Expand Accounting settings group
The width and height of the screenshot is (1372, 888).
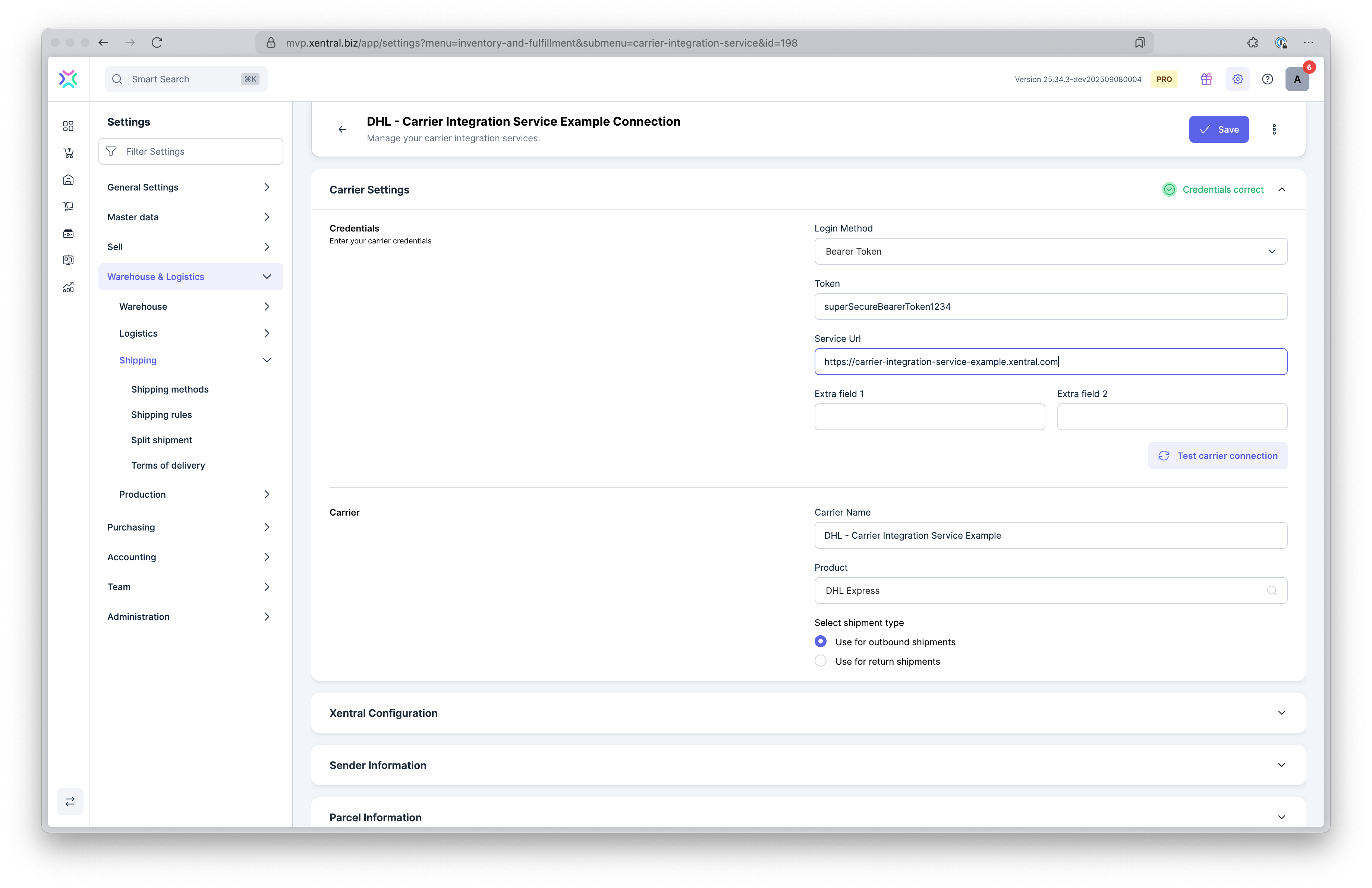[x=190, y=557]
